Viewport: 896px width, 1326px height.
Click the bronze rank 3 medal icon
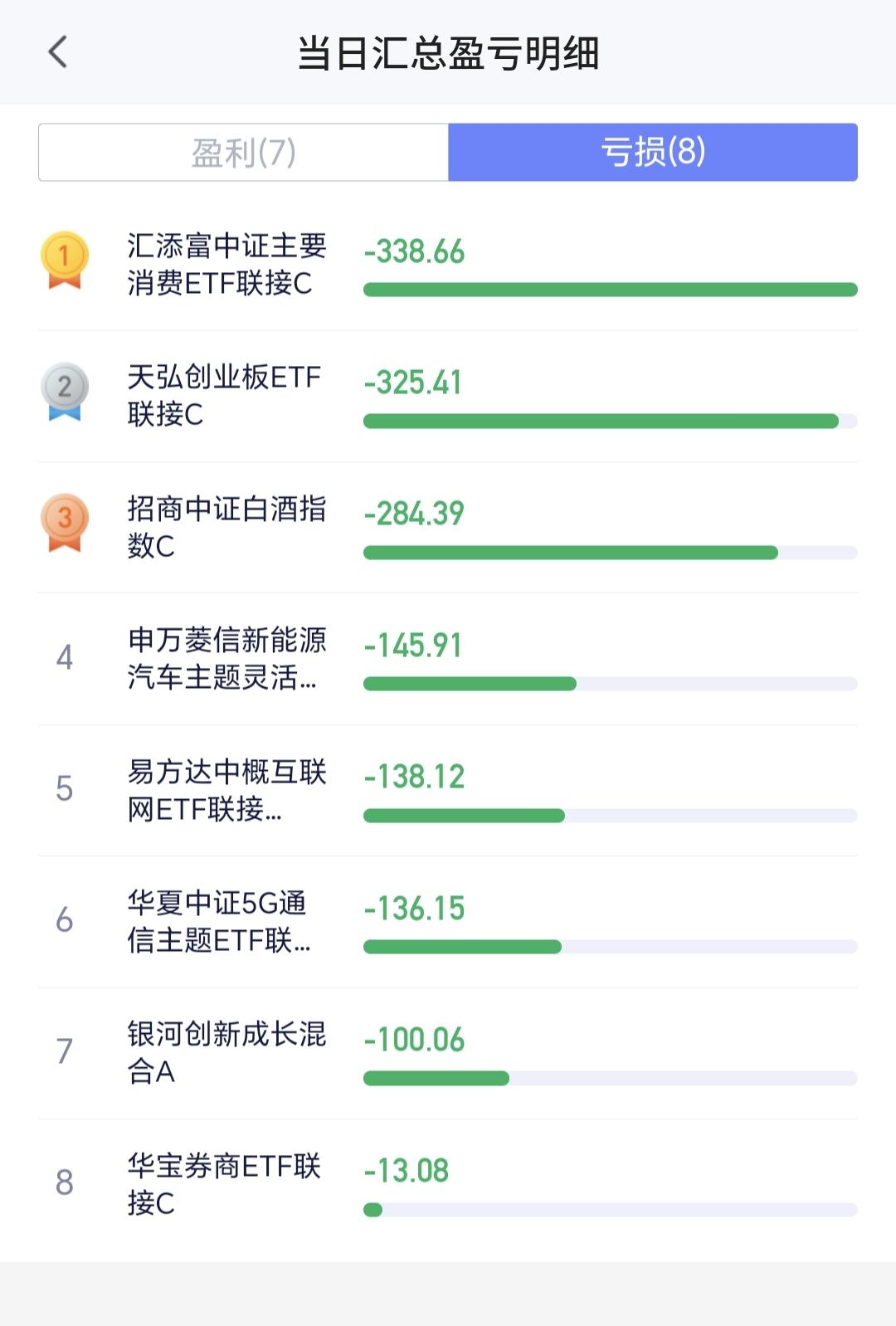pos(64,523)
